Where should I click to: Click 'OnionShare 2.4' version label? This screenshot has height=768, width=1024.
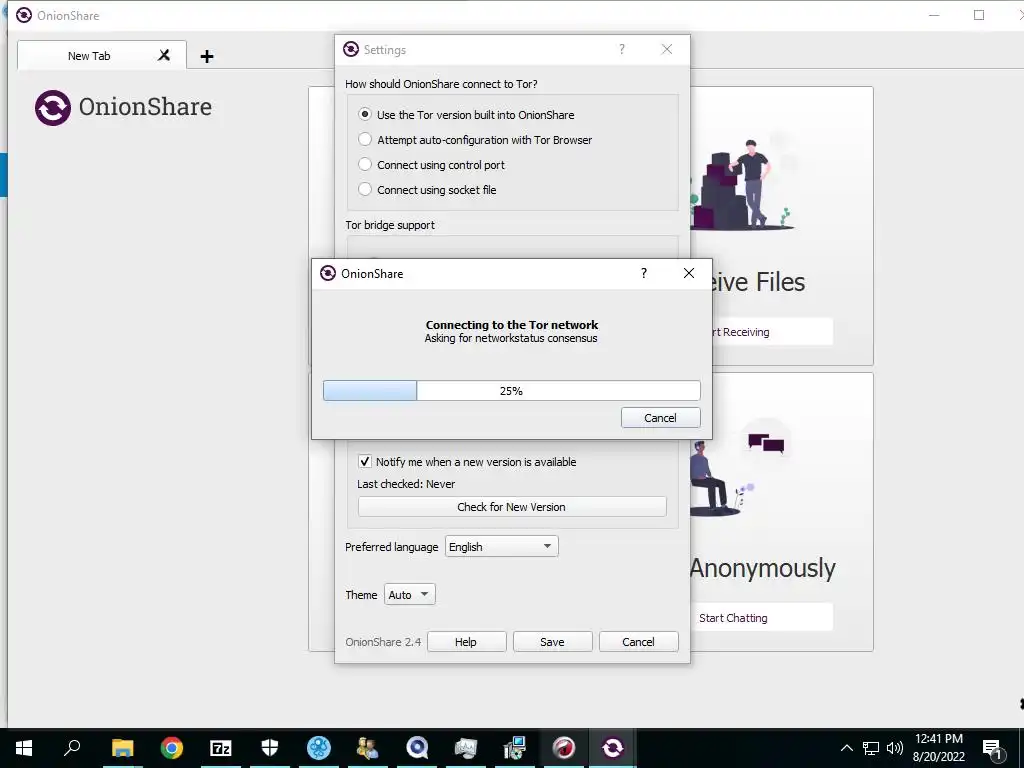click(x=383, y=642)
